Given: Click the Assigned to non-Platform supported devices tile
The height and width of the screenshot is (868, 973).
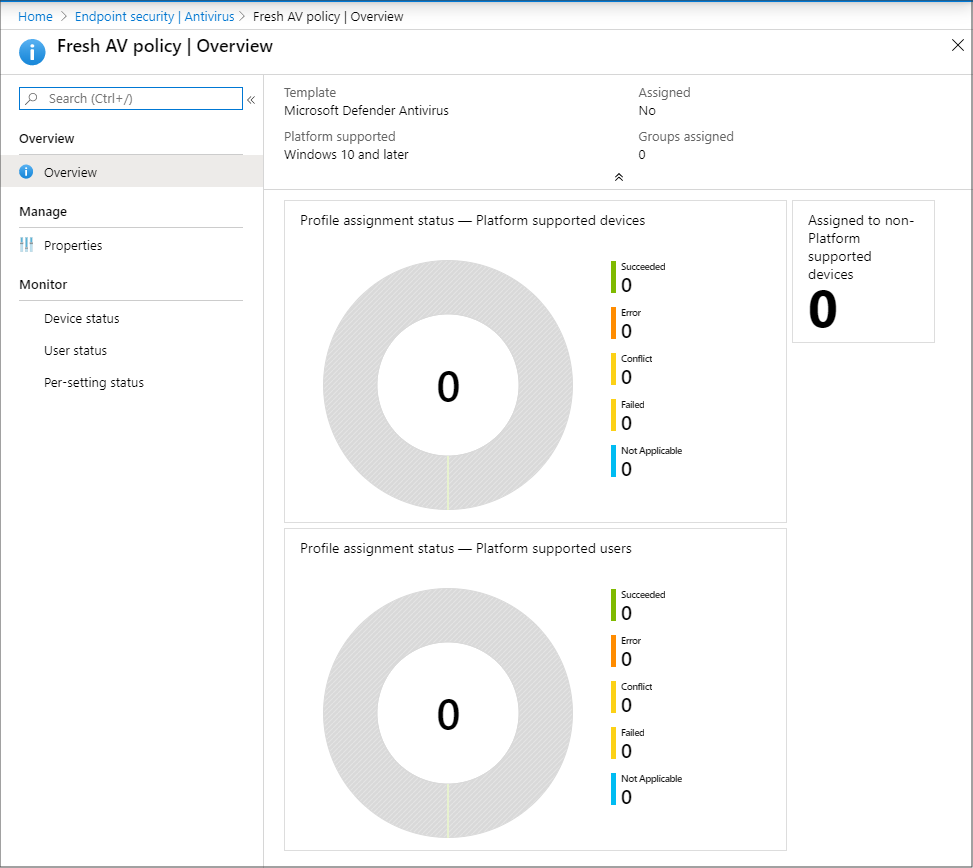Looking at the screenshot, I should tap(863, 271).
